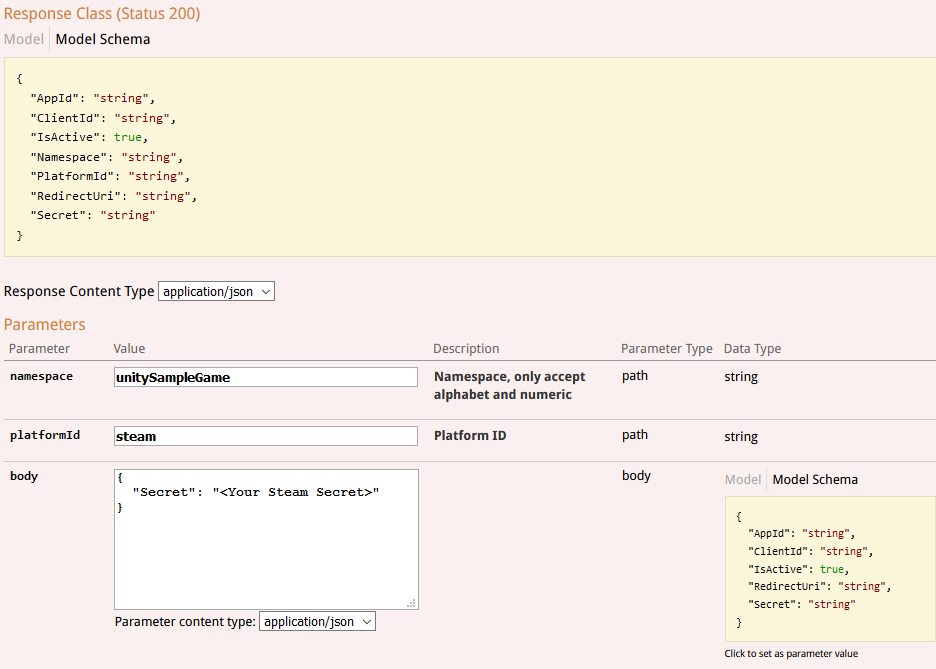Screen dimensions: 936x669
Task: Select response Model Schema tab
Action: click(103, 39)
